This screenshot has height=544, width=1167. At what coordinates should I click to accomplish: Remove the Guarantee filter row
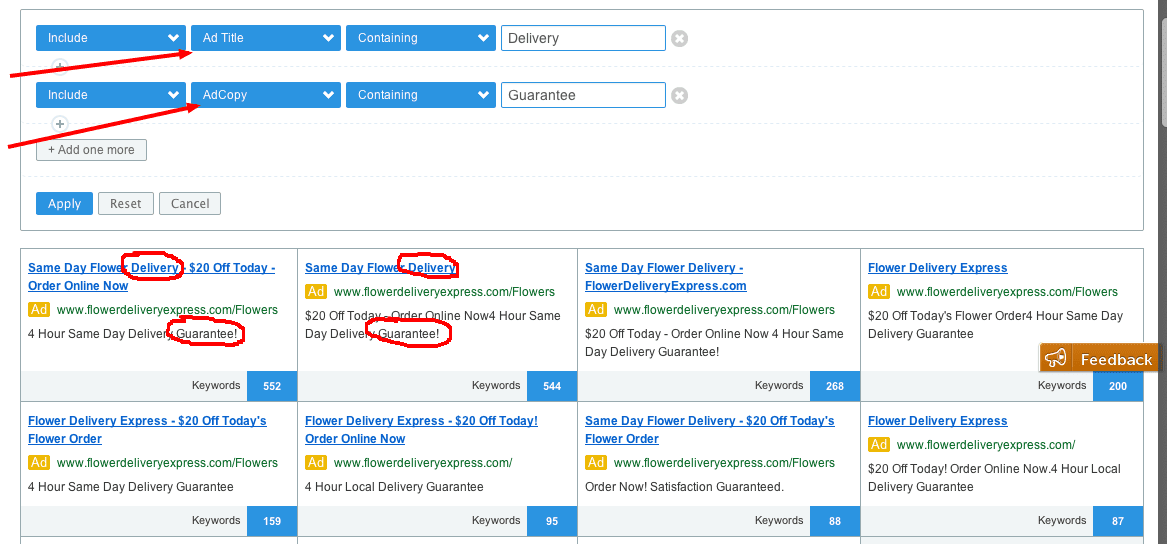(x=679, y=96)
